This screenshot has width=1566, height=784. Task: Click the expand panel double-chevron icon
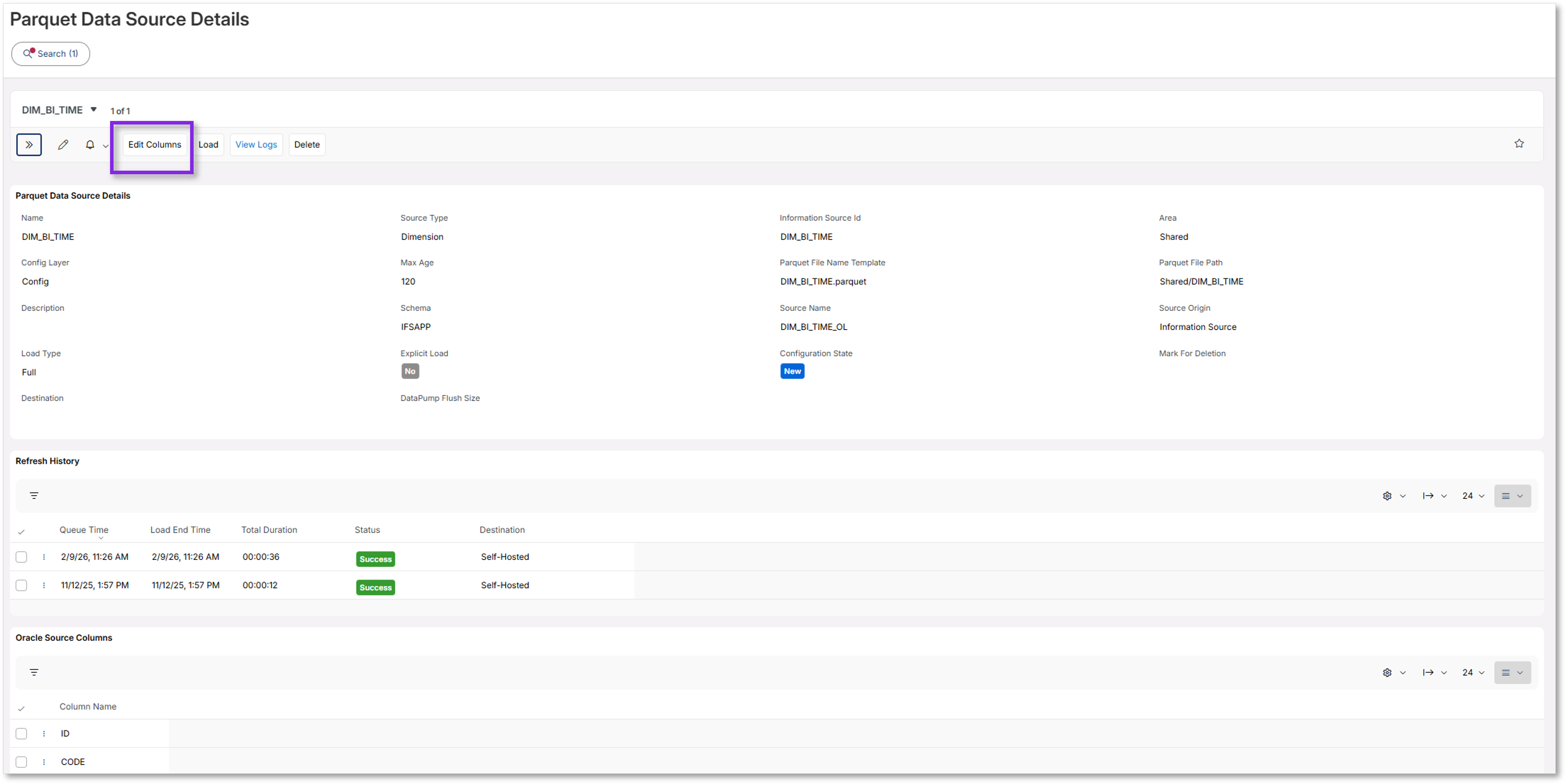(x=29, y=145)
